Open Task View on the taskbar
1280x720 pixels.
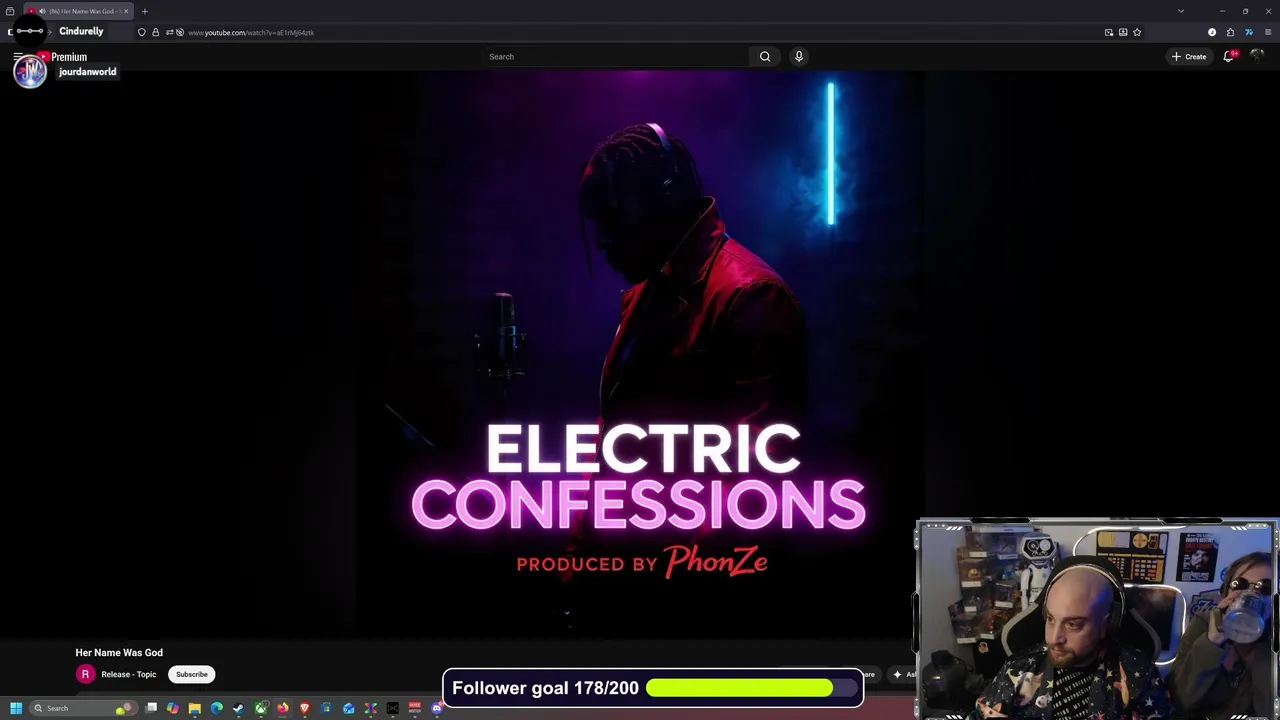(151, 708)
